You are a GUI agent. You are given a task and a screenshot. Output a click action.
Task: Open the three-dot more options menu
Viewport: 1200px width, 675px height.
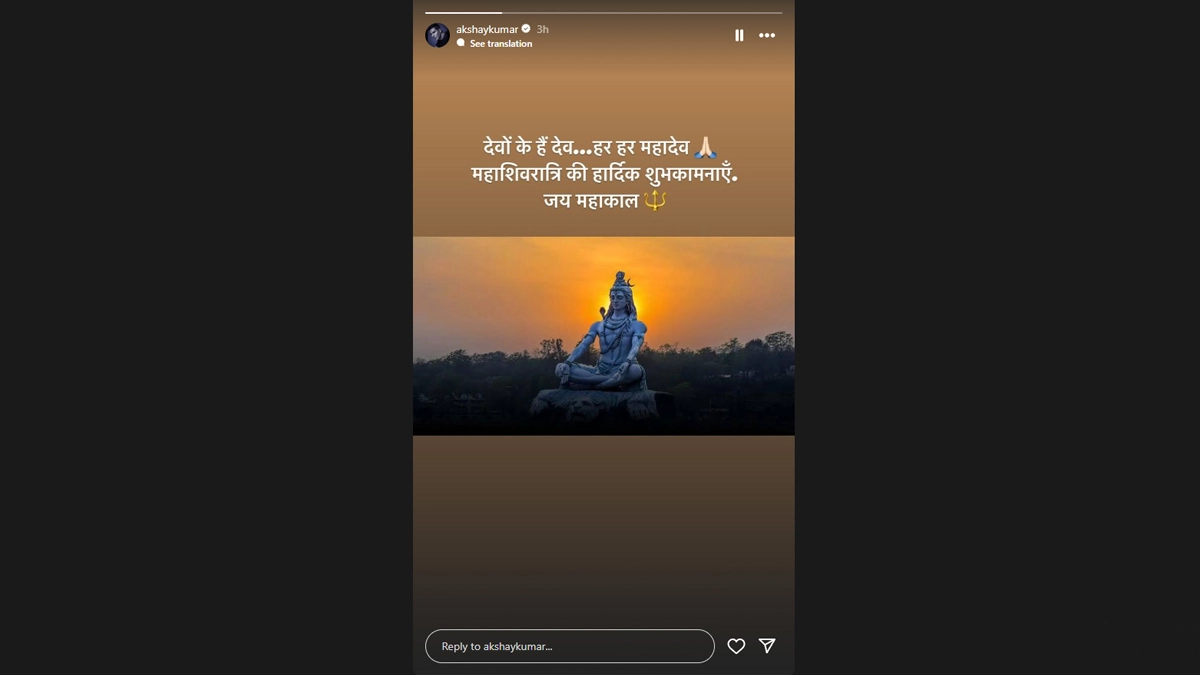tap(767, 35)
